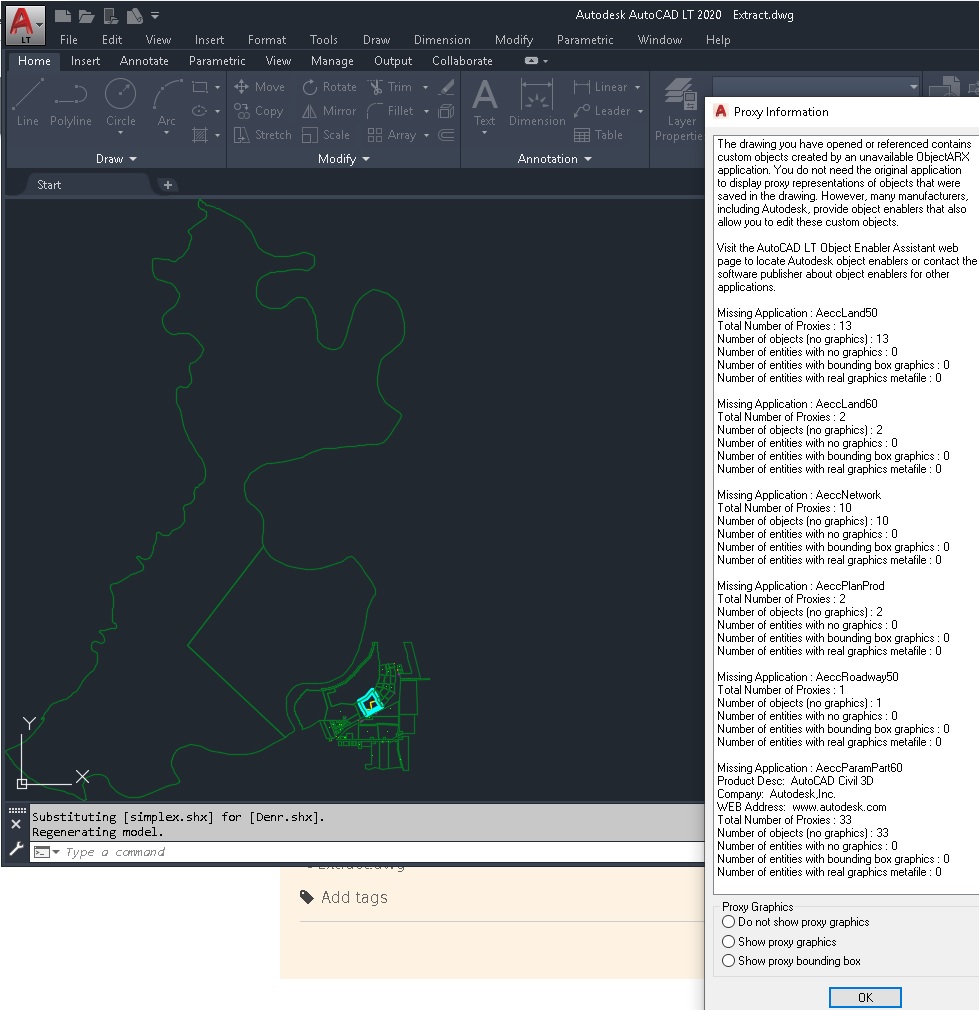Click the new drawing tab plus button
The width and height of the screenshot is (979, 1010).
click(168, 185)
